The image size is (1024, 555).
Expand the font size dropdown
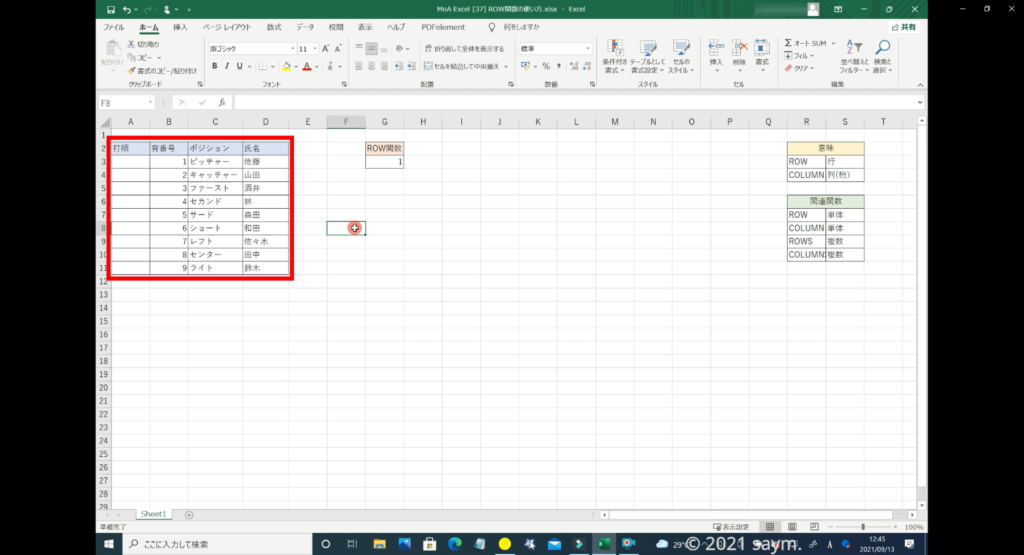316,48
